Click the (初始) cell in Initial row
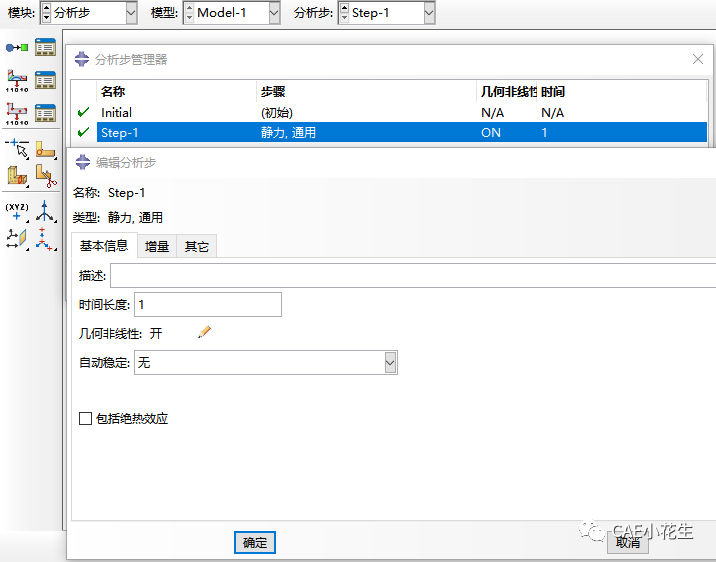The image size is (716, 562). 277,112
